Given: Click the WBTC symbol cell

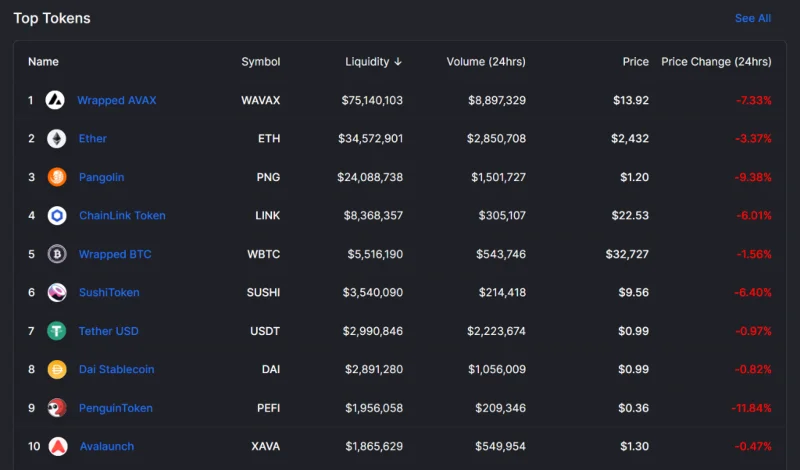Looking at the screenshot, I should pyautogui.click(x=264, y=254).
